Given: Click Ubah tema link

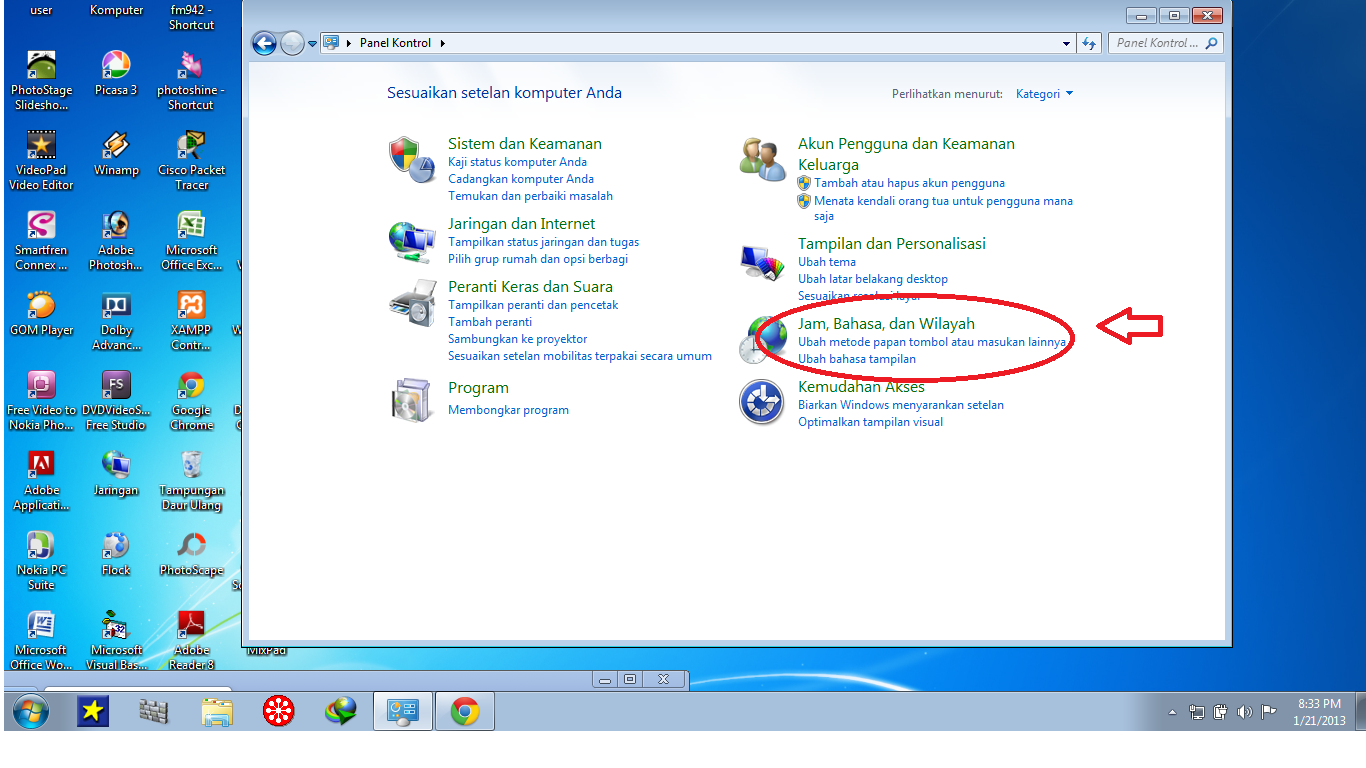Looking at the screenshot, I should click(827, 262).
